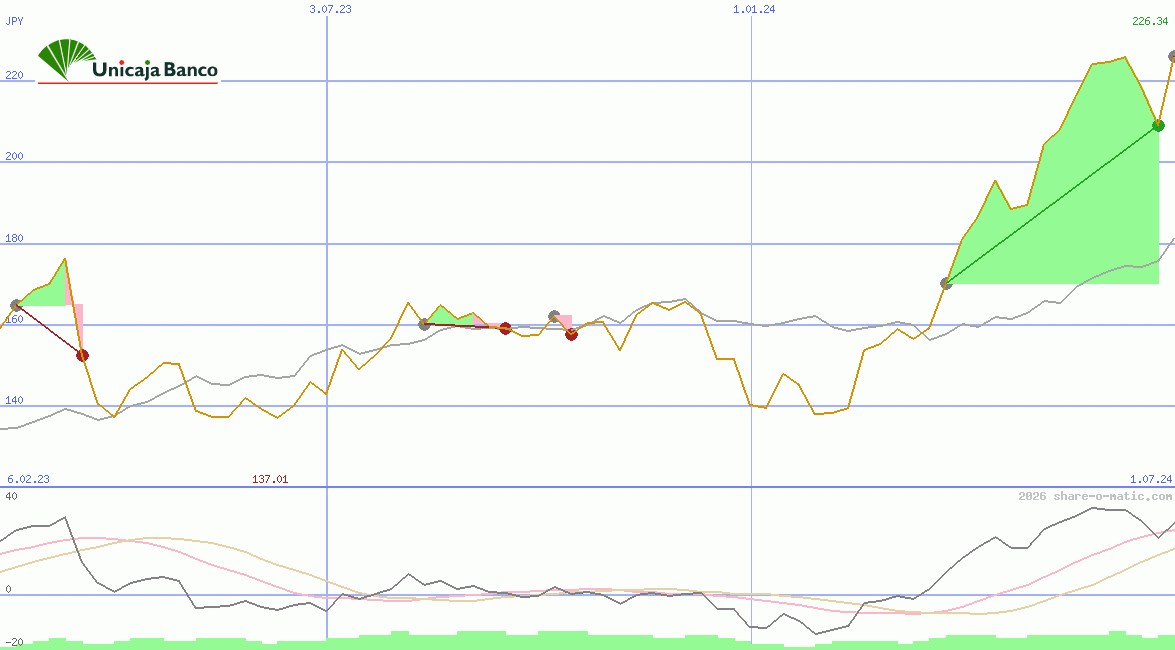Image resolution: width=1175 pixels, height=650 pixels.
Task: Click the green exit marker ending the green trendline
Action: point(1158,125)
